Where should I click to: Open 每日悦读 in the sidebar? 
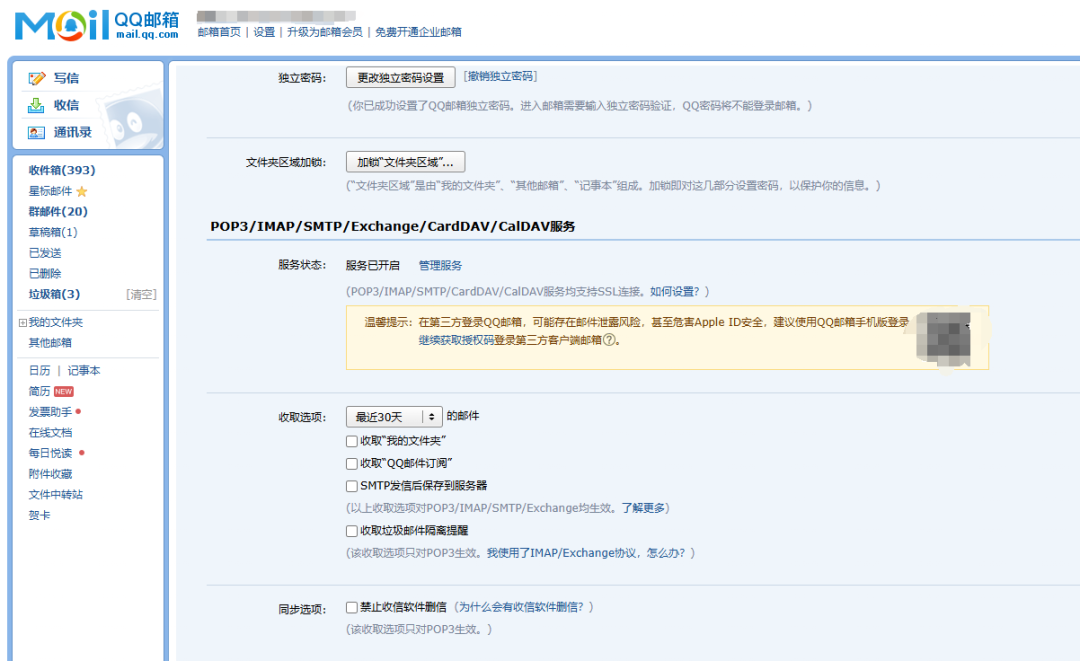(50, 453)
